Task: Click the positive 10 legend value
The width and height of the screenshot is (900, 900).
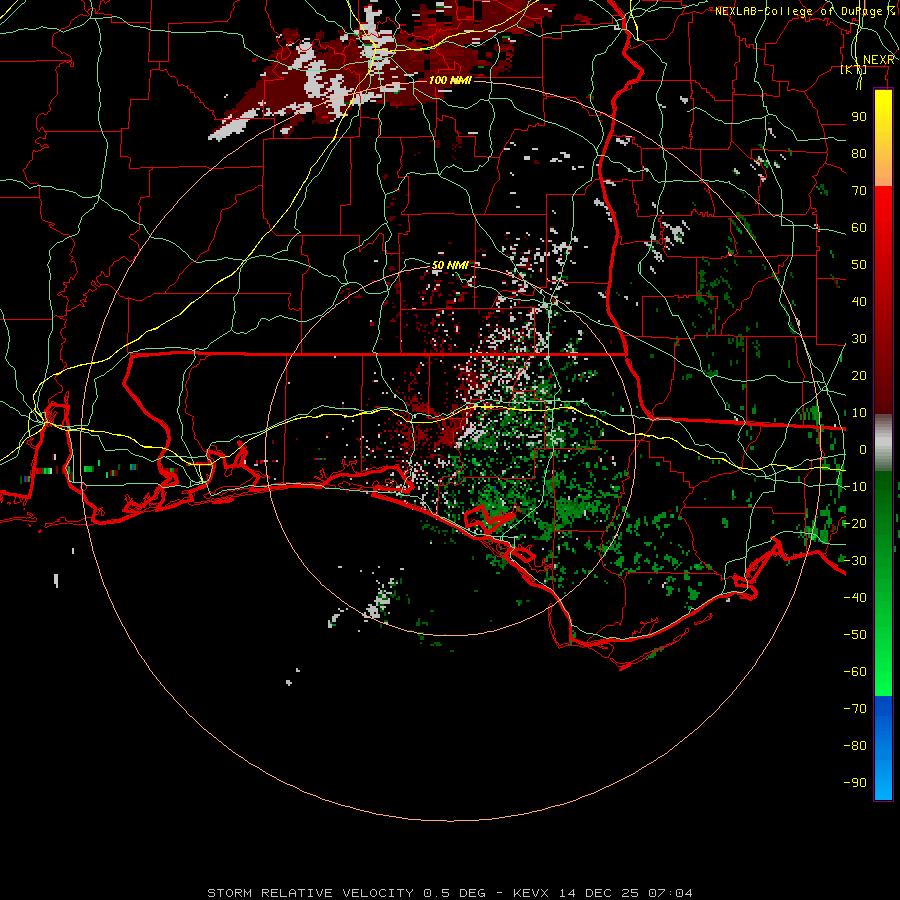Action: (x=859, y=413)
